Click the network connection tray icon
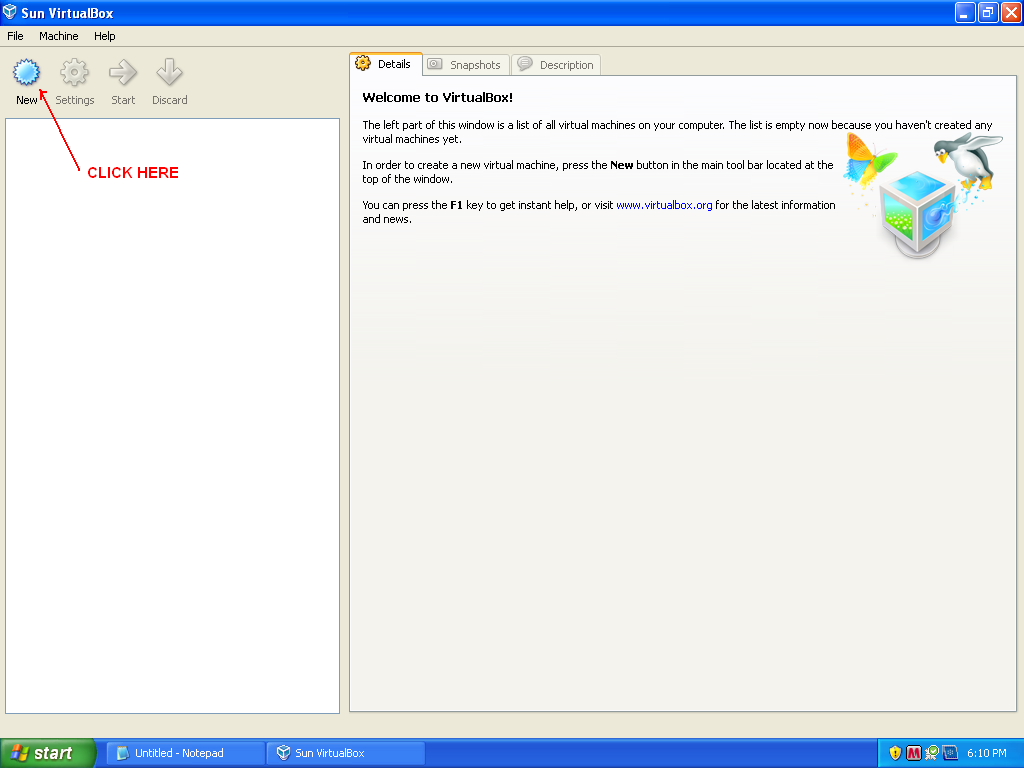Image resolution: width=1024 pixels, height=768 pixels. [932, 753]
